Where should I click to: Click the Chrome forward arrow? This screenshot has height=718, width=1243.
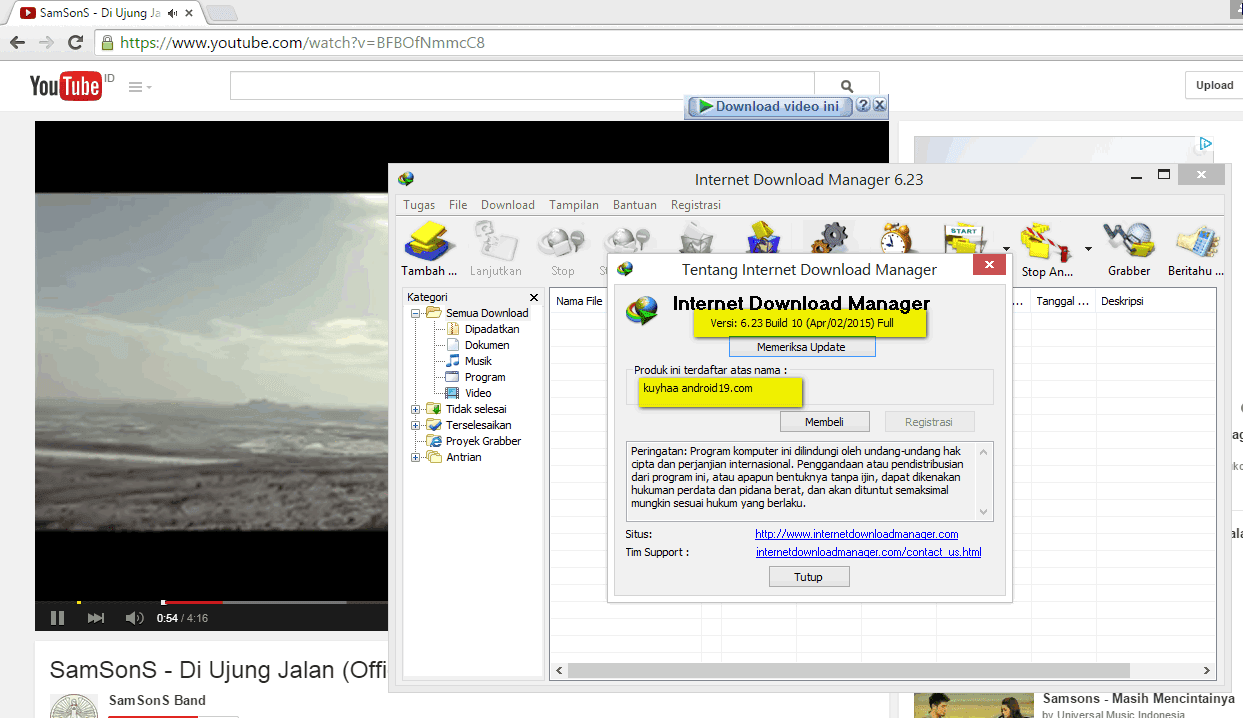[46, 43]
